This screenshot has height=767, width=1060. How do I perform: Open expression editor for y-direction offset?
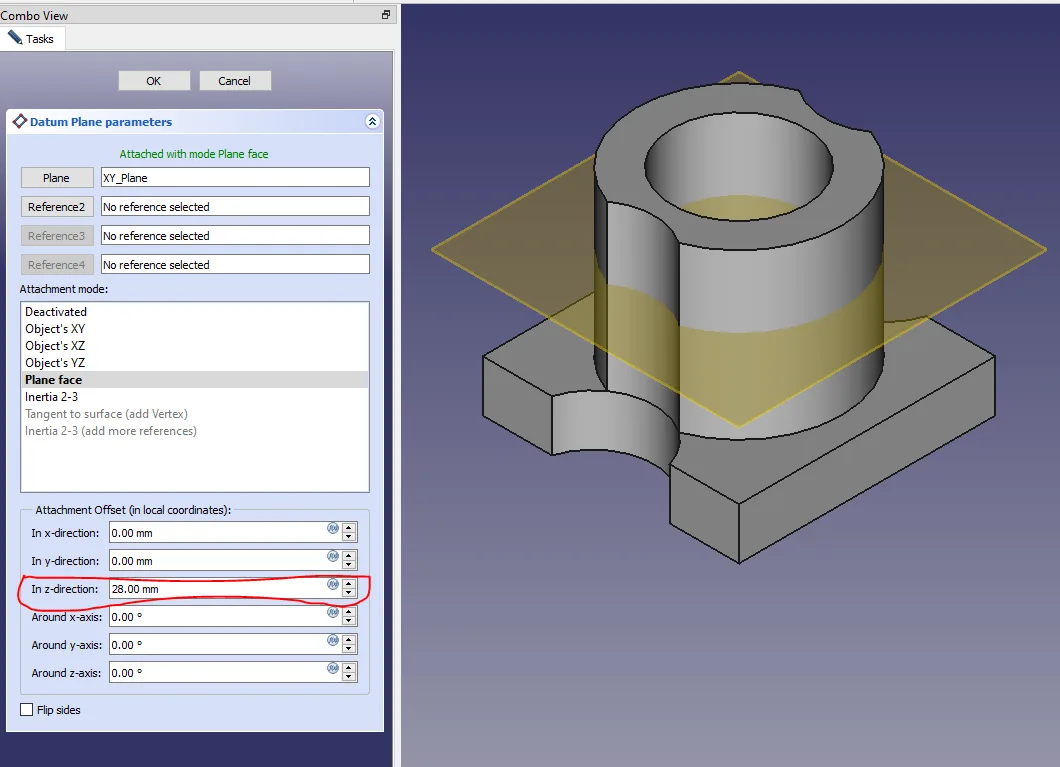(333, 557)
